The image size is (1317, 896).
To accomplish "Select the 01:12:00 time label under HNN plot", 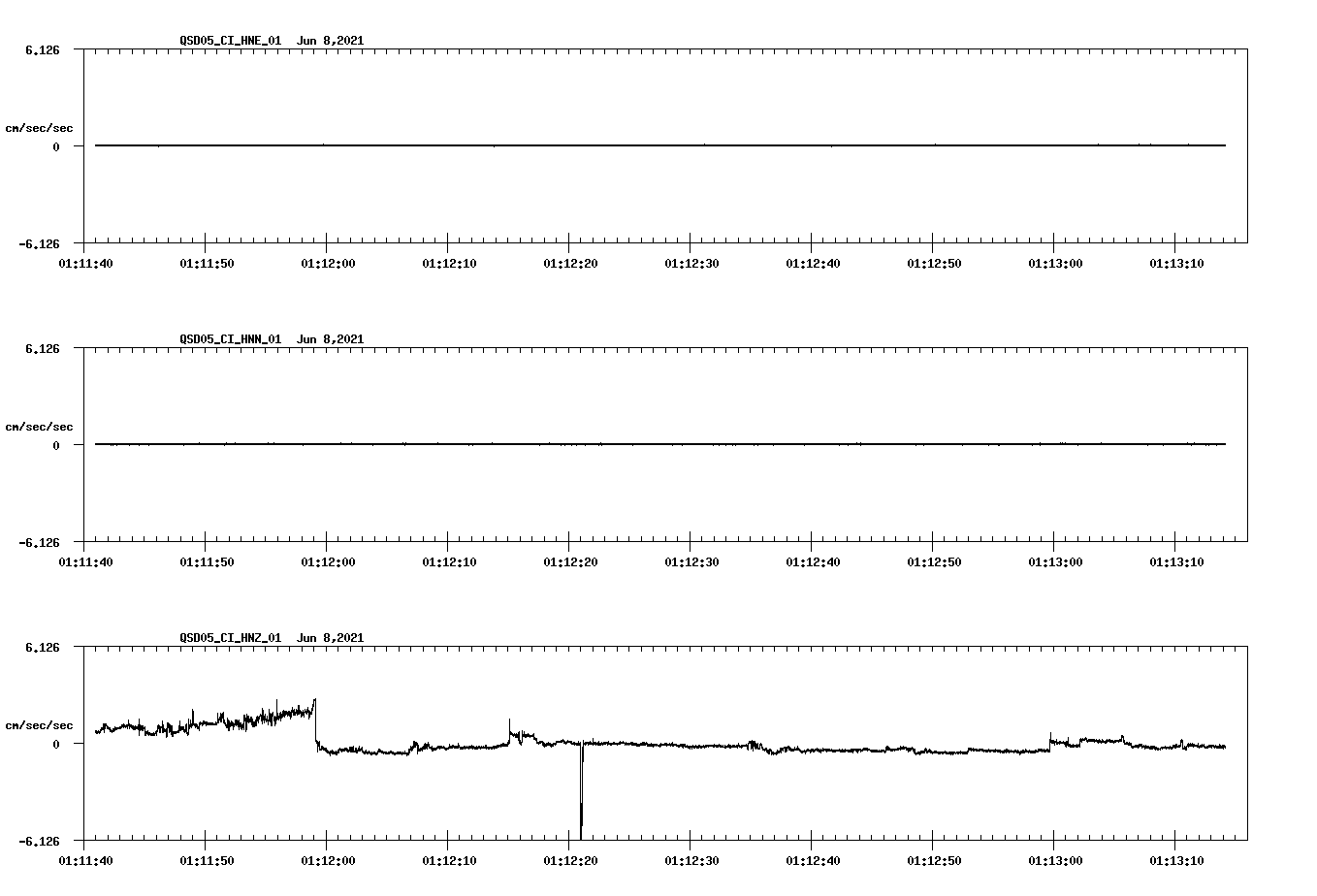I will pos(328,561).
